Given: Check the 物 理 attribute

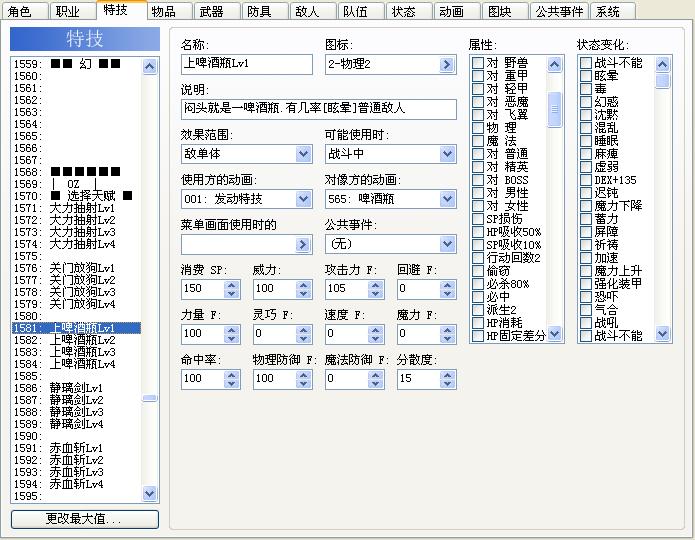Looking at the screenshot, I should point(477,128).
